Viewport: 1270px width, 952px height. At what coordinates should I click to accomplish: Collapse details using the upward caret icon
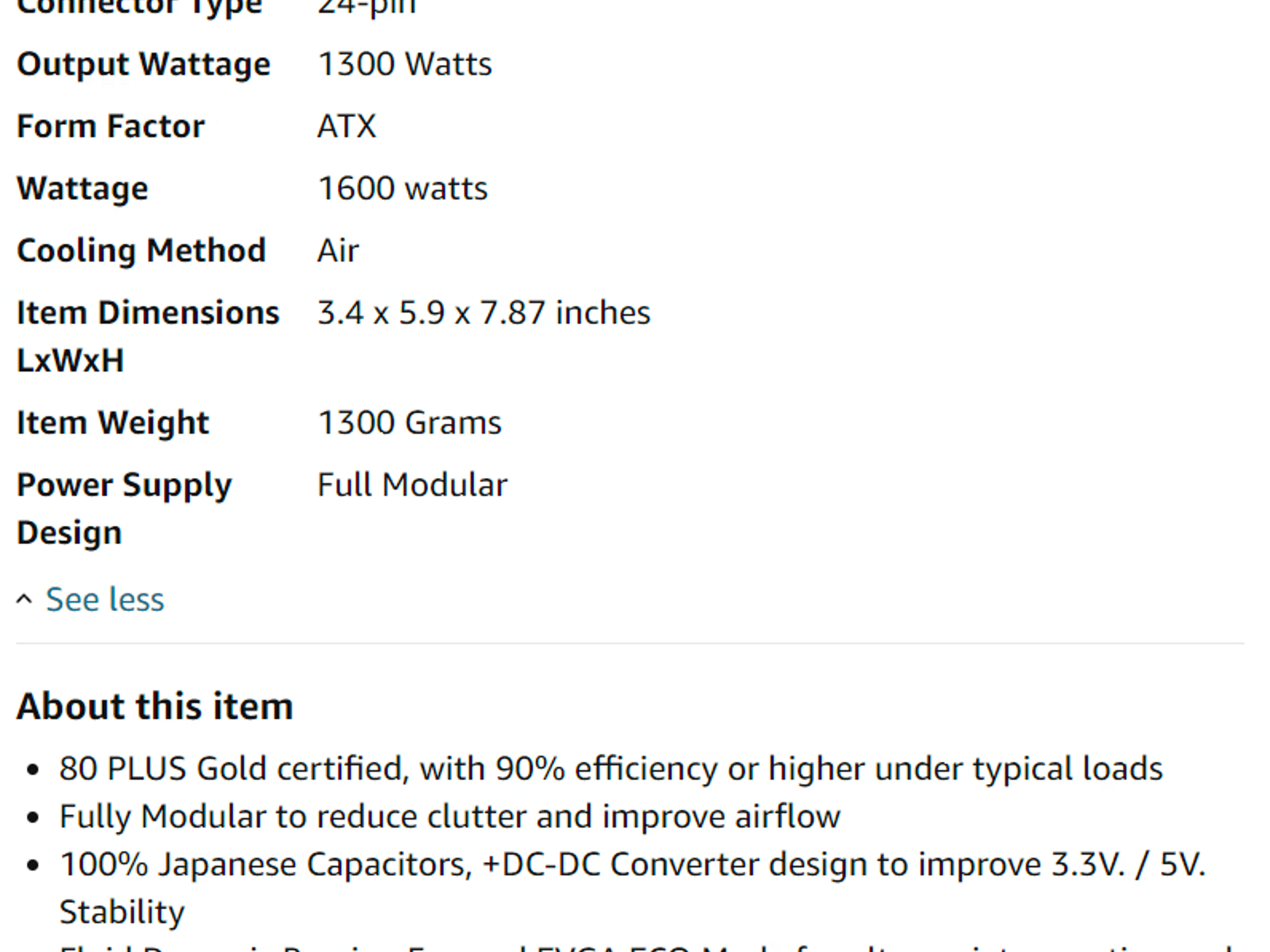pyautogui.click(x=24, y=599)
